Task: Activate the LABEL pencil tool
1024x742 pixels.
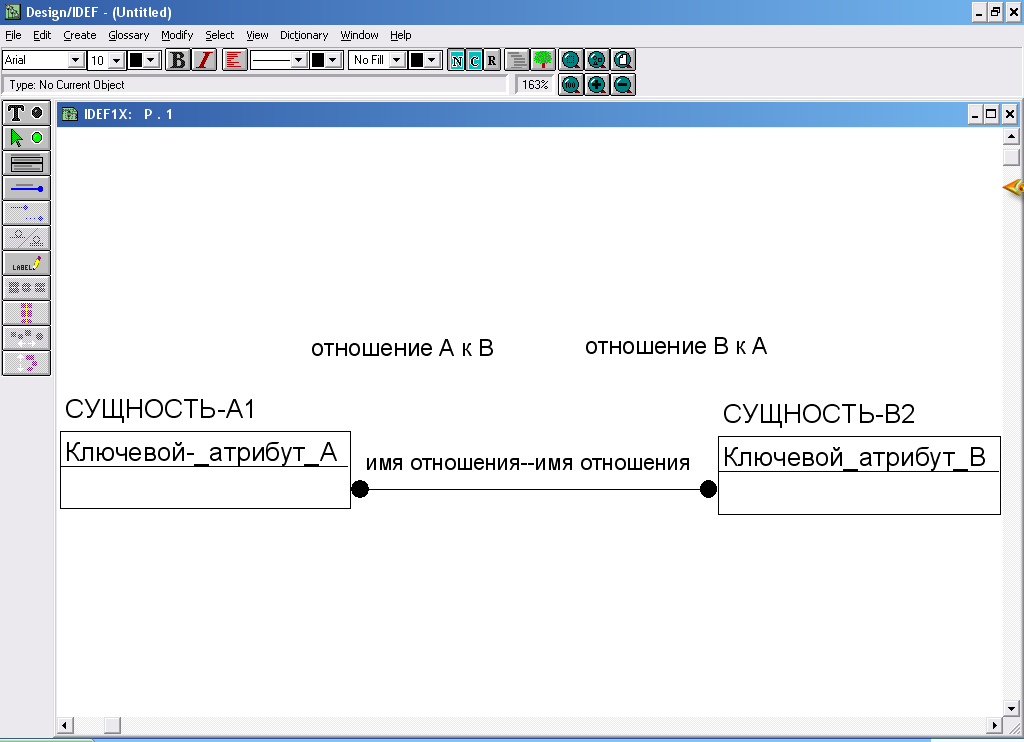Action: [x=27, y=263]
